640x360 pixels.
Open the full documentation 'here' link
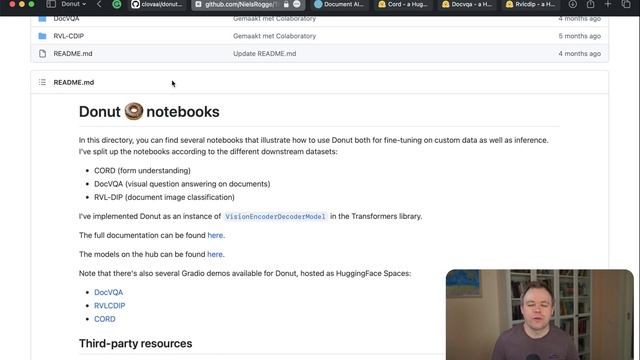(x=215, y=235)
